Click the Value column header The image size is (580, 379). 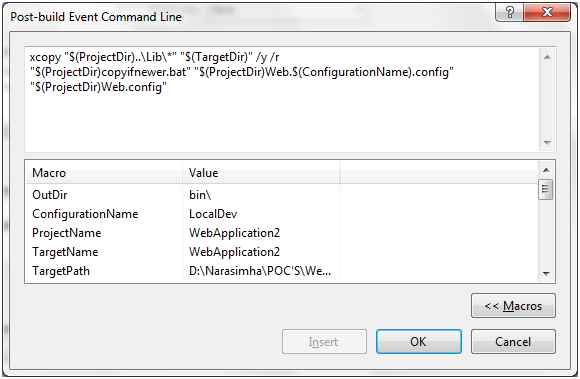pos(261,173)
